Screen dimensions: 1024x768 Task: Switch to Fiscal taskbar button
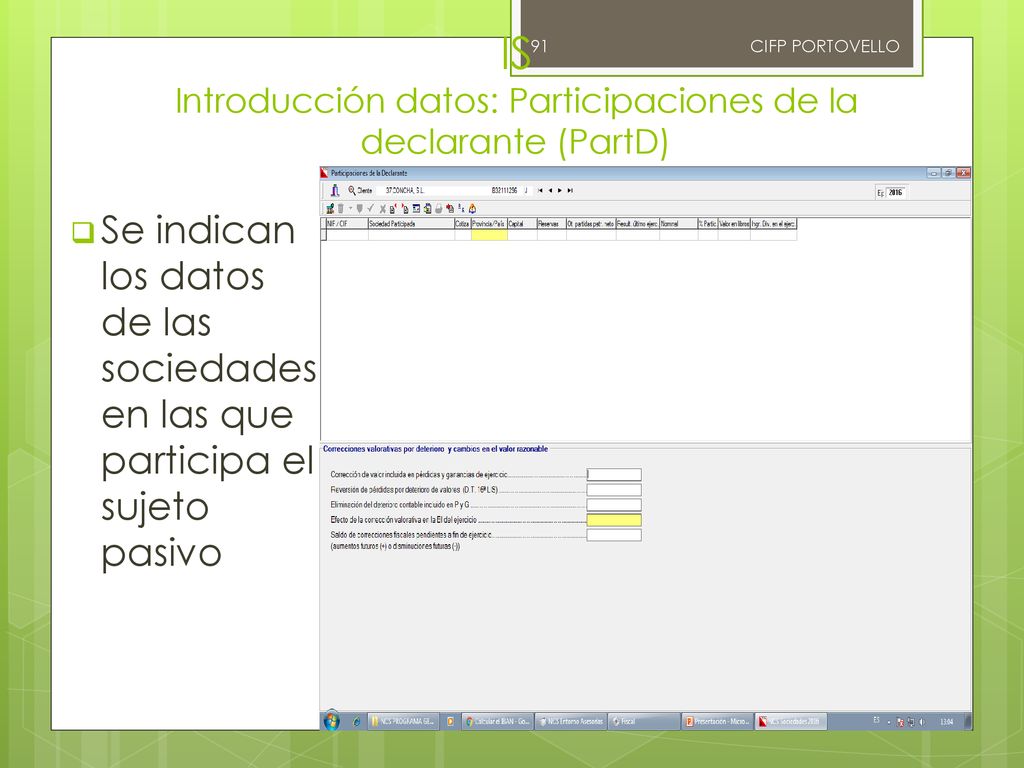[x=644, y=722]
